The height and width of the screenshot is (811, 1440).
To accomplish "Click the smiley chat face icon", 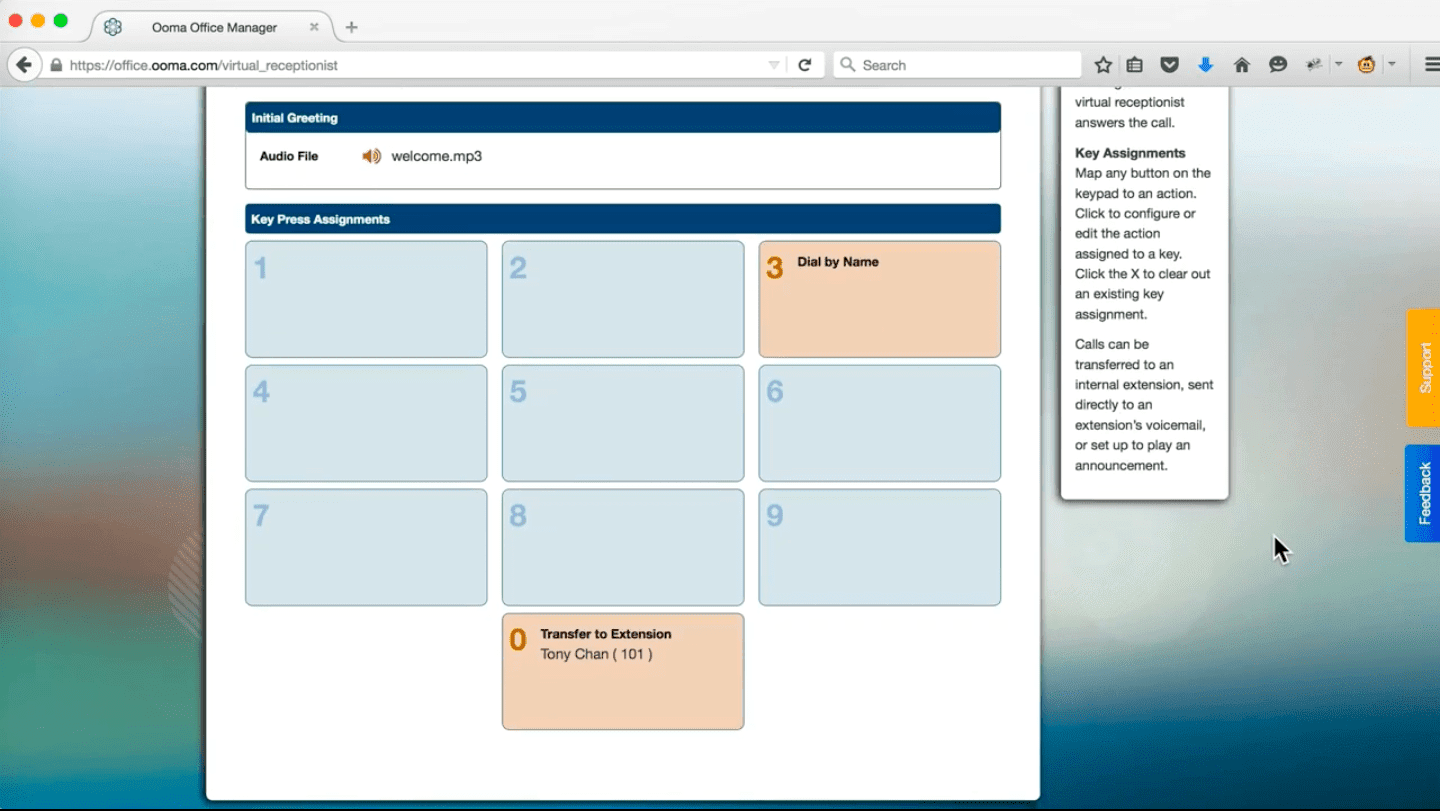I will (1278, 65).
